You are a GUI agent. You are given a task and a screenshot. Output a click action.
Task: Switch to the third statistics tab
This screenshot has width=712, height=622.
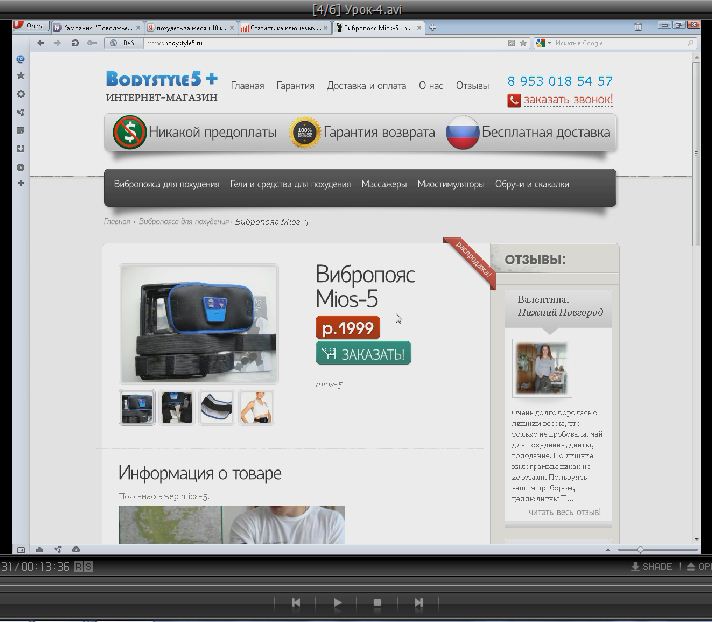pos(284,28)
